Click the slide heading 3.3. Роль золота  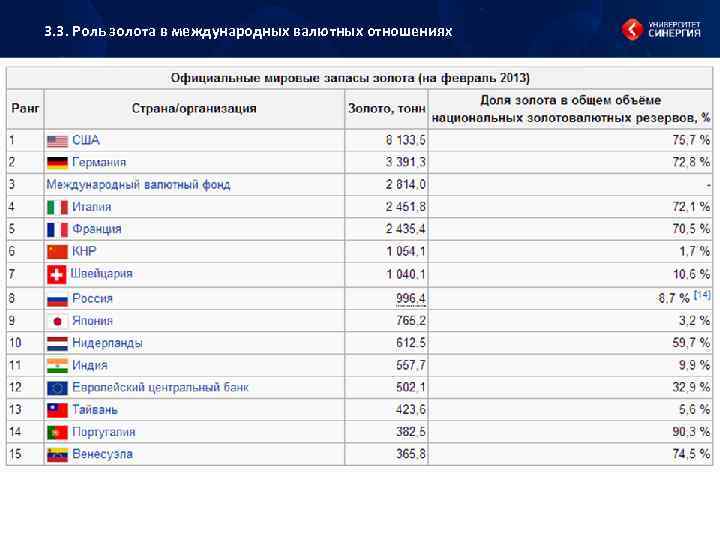pyautogui.click(x=248, y=31)
